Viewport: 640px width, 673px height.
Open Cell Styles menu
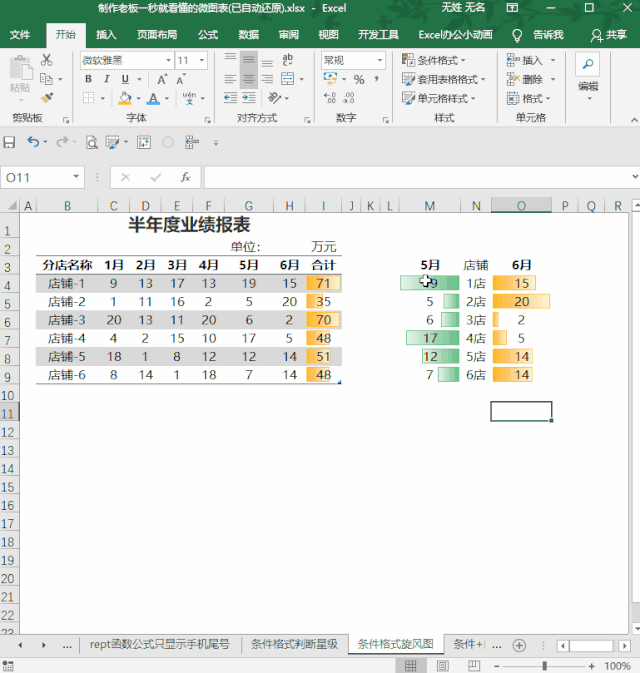tap(439, 98)
